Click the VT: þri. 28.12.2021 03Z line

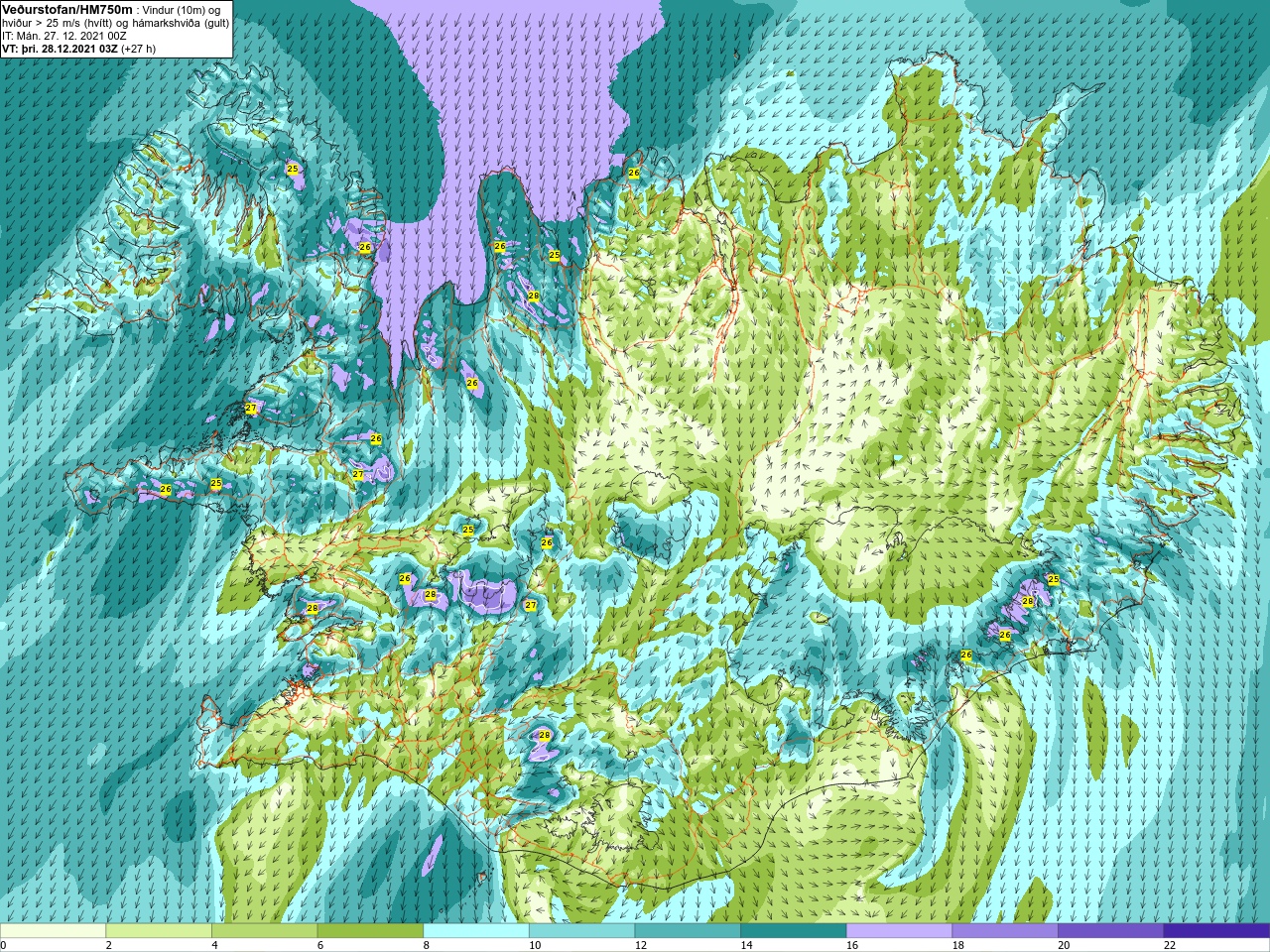(60, 49)
